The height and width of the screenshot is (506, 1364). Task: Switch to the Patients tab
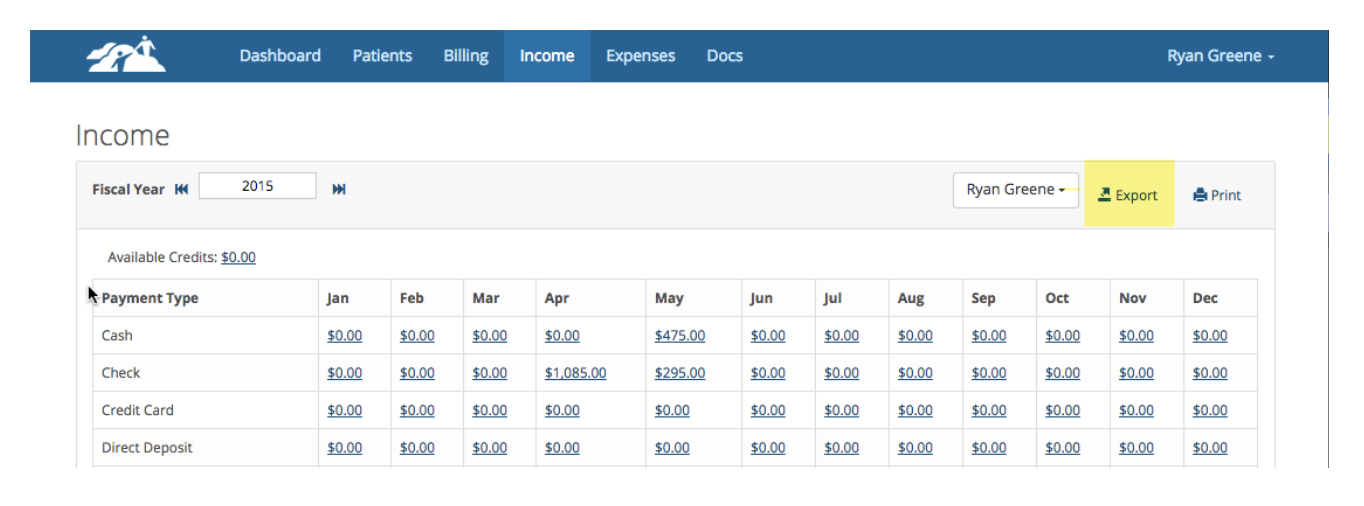coord(382,56)
